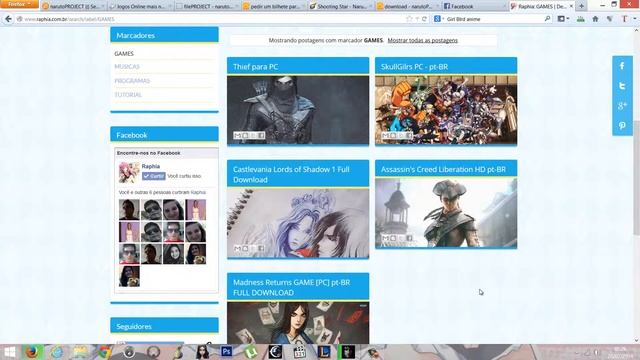Viewport: 640px width, 360px height.
Task: Click the raphia.com.br address bar
Action: click(x=212, y=19)
